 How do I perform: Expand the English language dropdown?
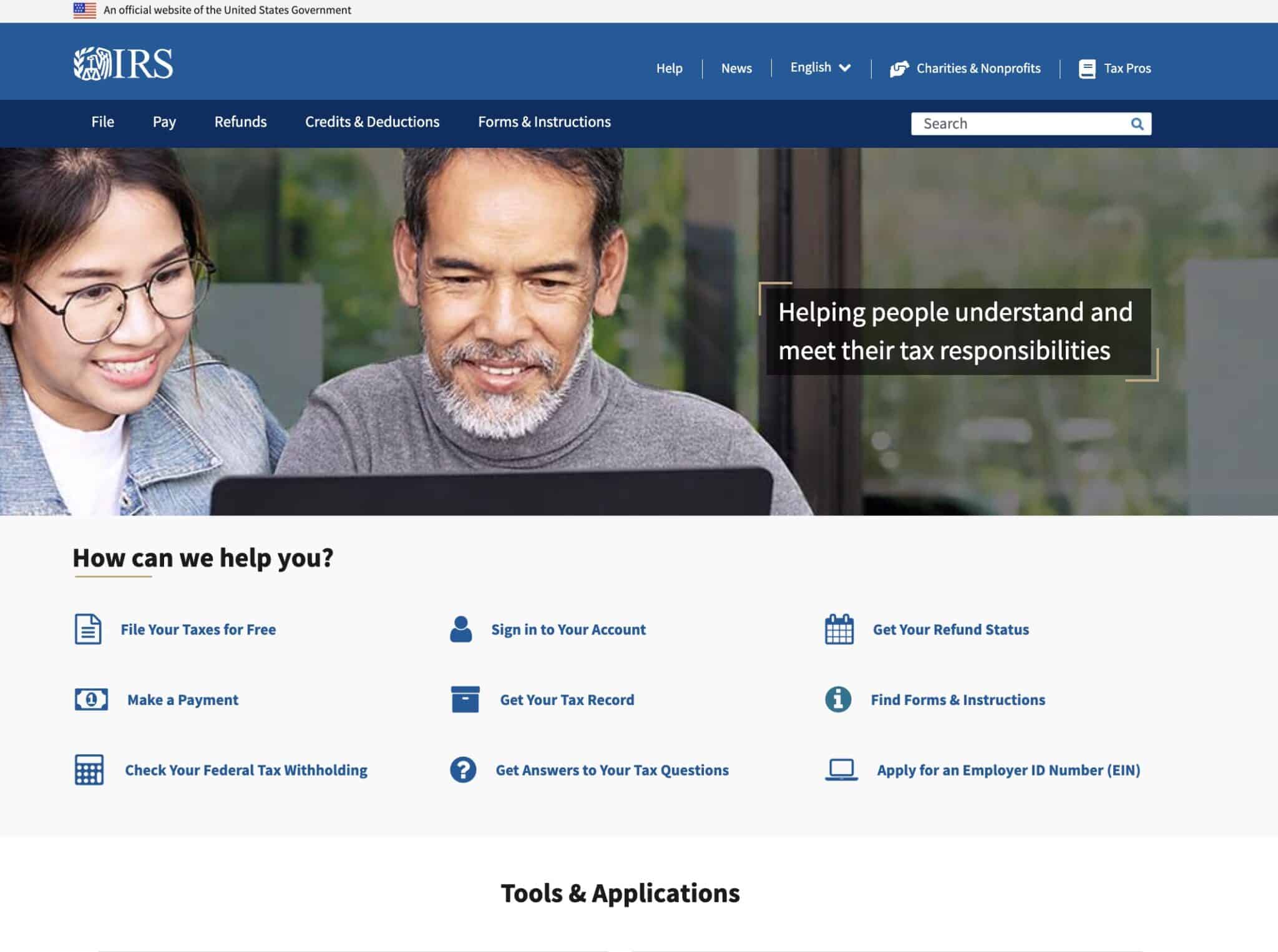point(820,67)
